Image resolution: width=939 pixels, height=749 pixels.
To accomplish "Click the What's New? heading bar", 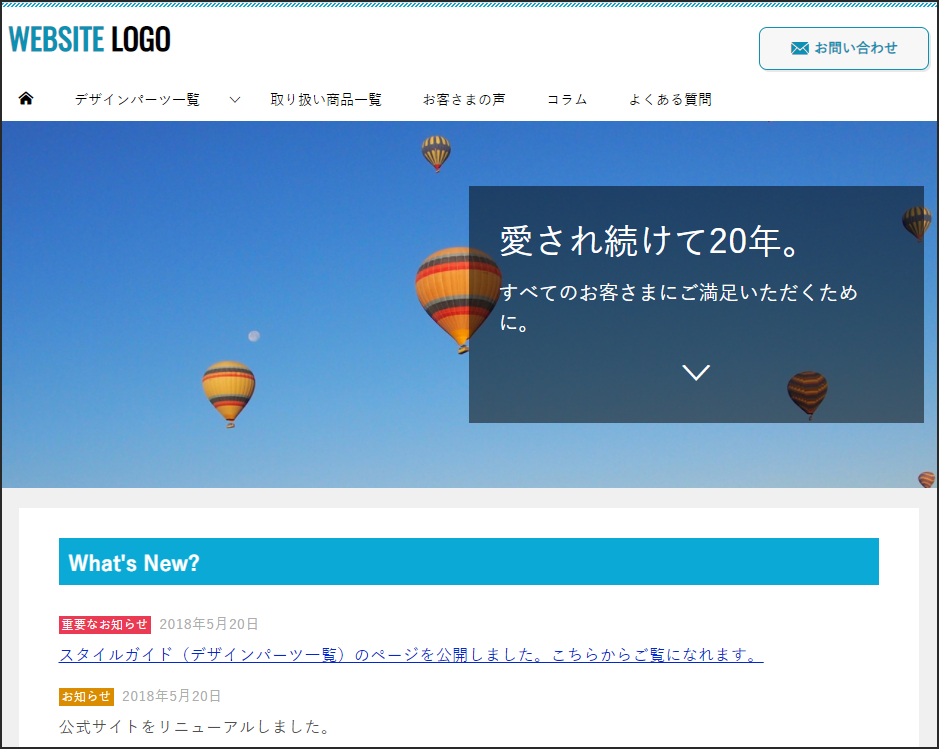I will coord(469,562).
